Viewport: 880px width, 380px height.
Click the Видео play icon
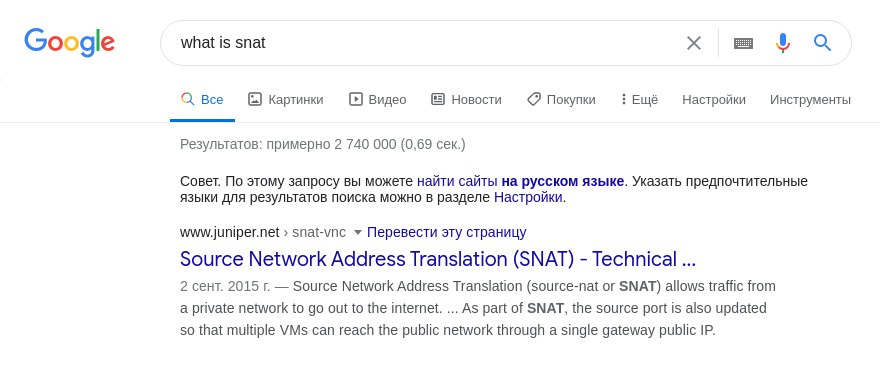(356, 99)
